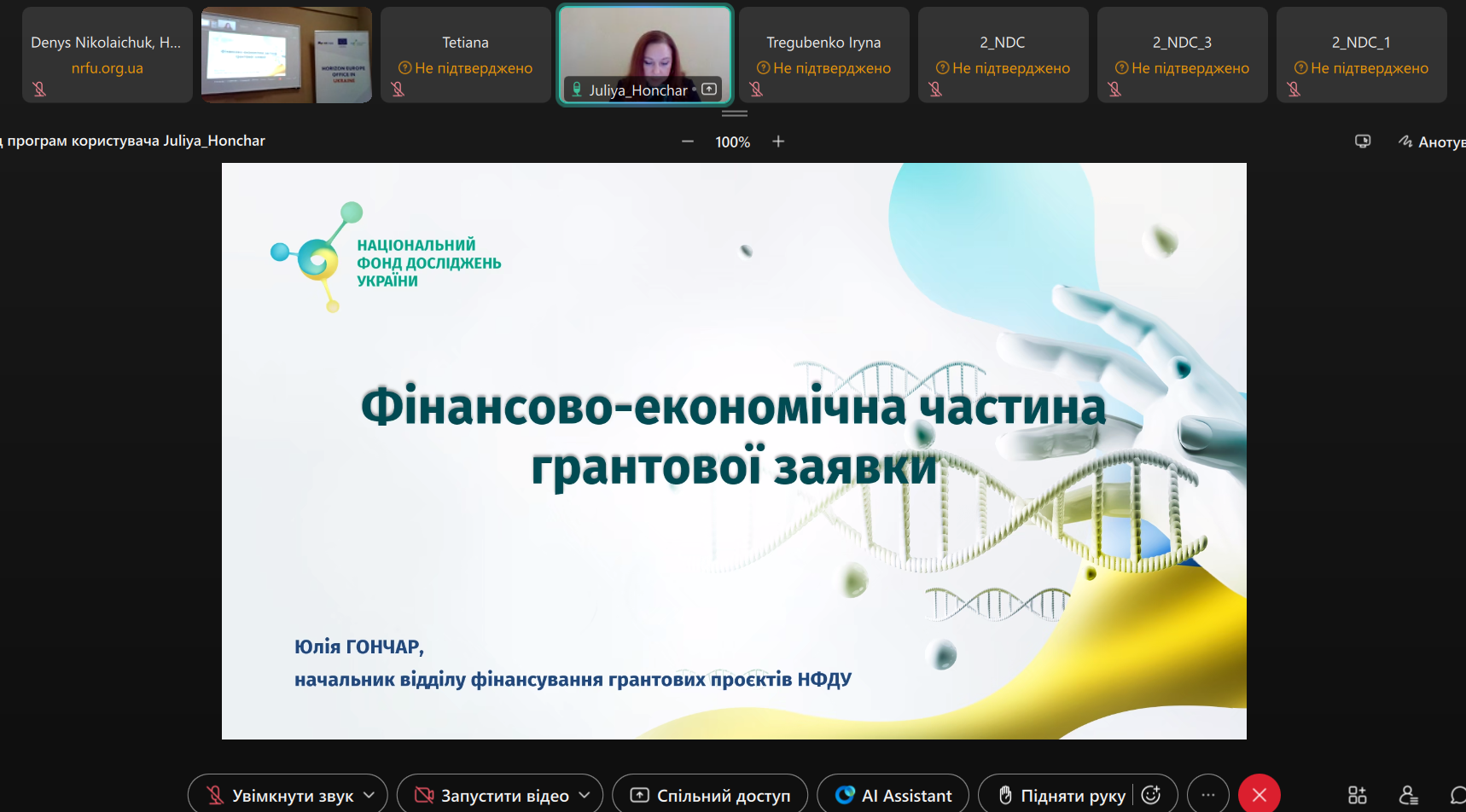The image size is (1466, 812).
Task: Click Спільний доступ to share screen
Action: [710, 795]
